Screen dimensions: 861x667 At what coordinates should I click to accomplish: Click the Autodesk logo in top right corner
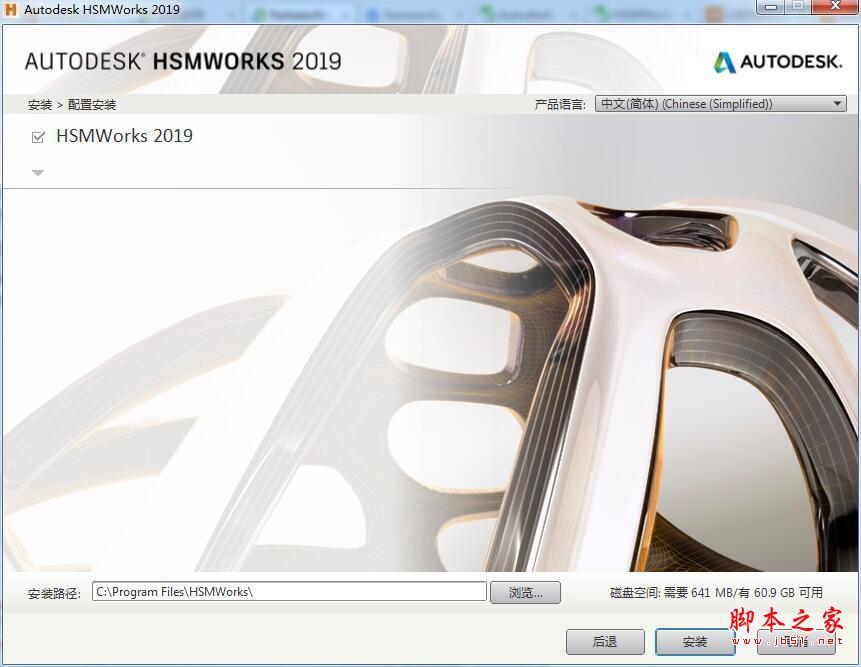(x=777, y=61)
